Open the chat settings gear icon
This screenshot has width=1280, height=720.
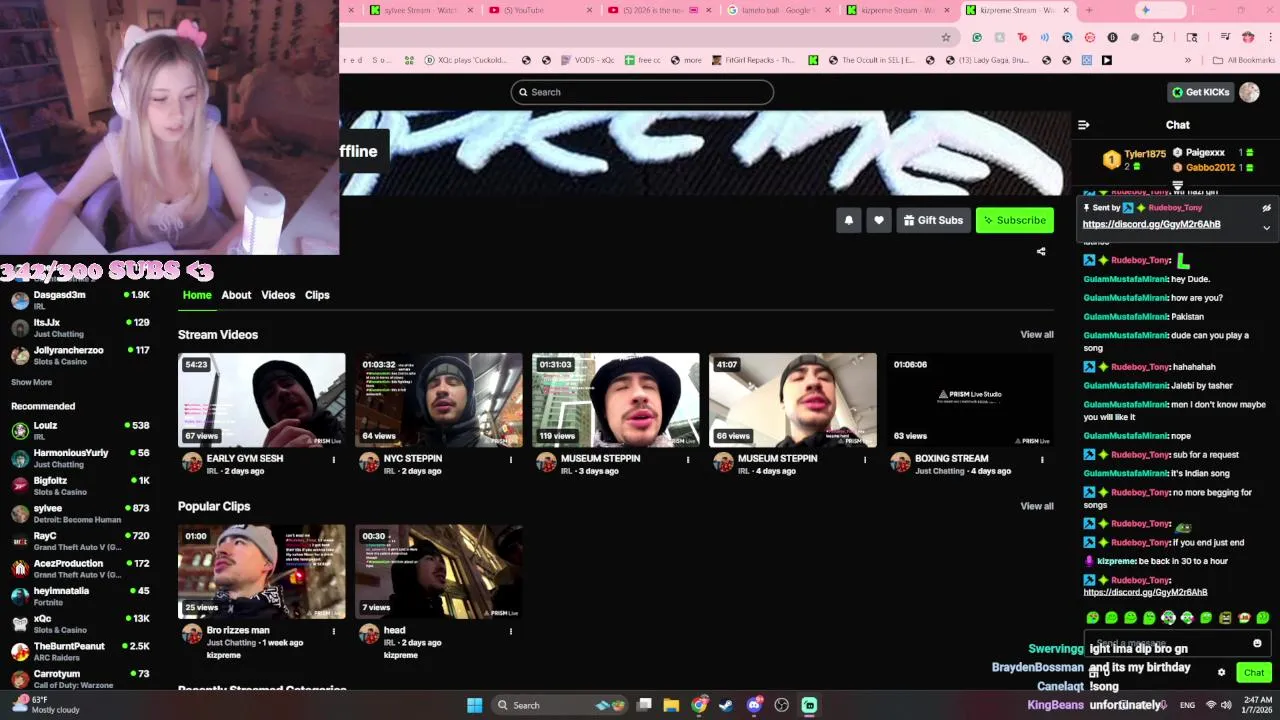[1221, 672]
